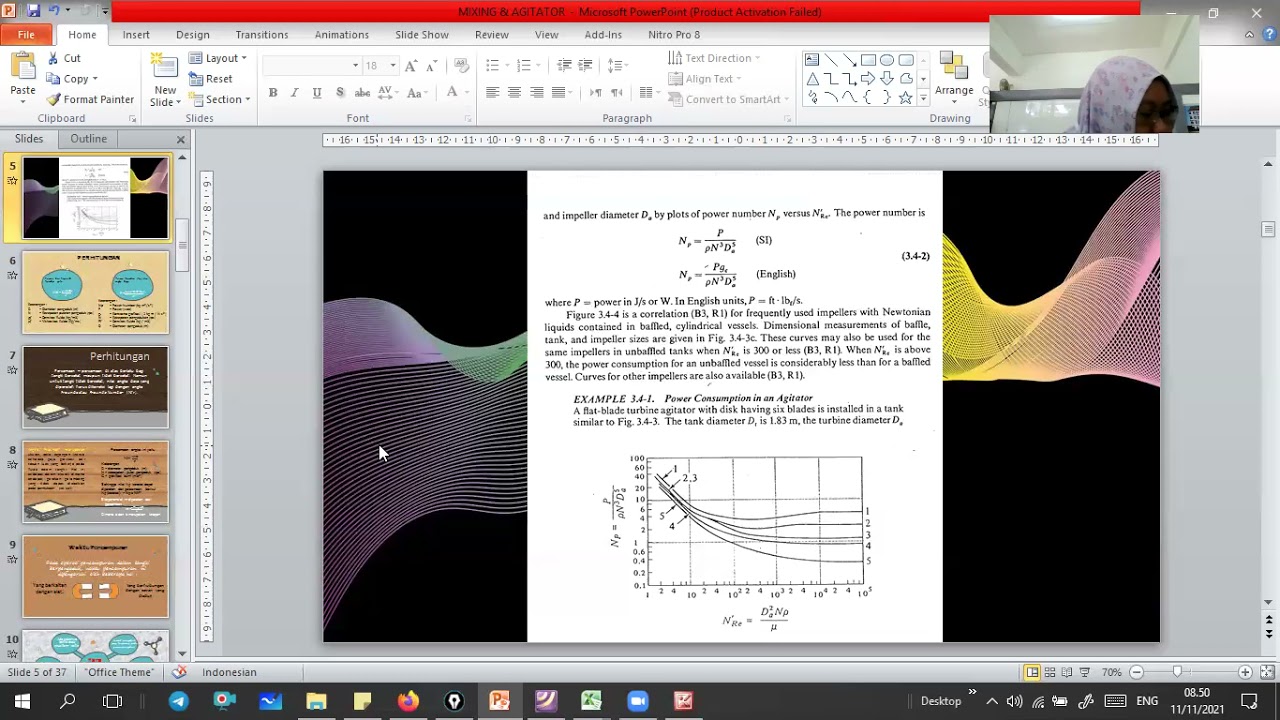This screenshot has height=720, width=1280.
Task: Click the Indonesian language status button
Action: 229,672
